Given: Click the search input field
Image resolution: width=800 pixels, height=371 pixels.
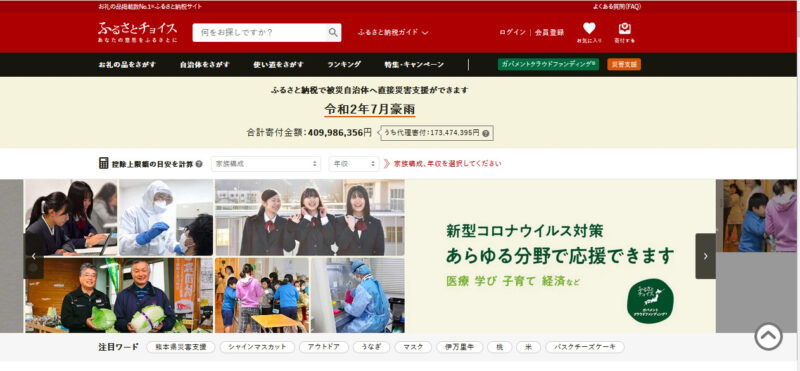Looking at the screenshot, I should [260, 33].
